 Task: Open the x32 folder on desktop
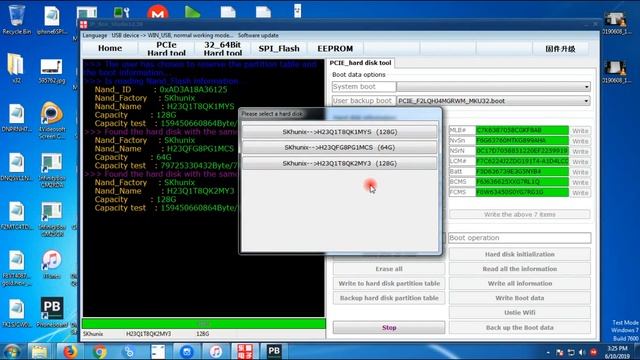16,68
